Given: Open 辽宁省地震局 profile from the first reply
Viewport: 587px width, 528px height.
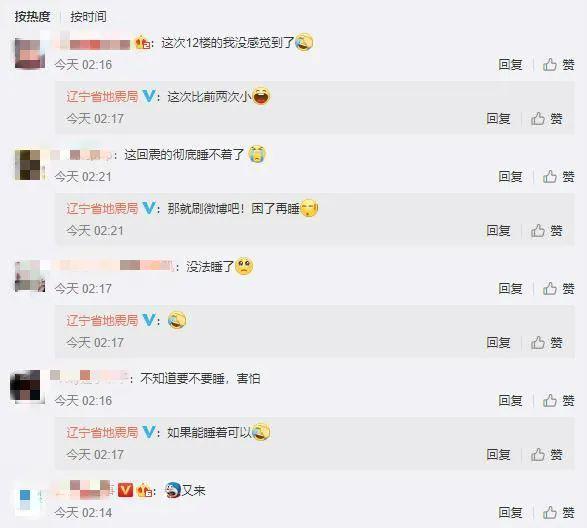Looking at the screenshot, I should (x=102, y=97).
